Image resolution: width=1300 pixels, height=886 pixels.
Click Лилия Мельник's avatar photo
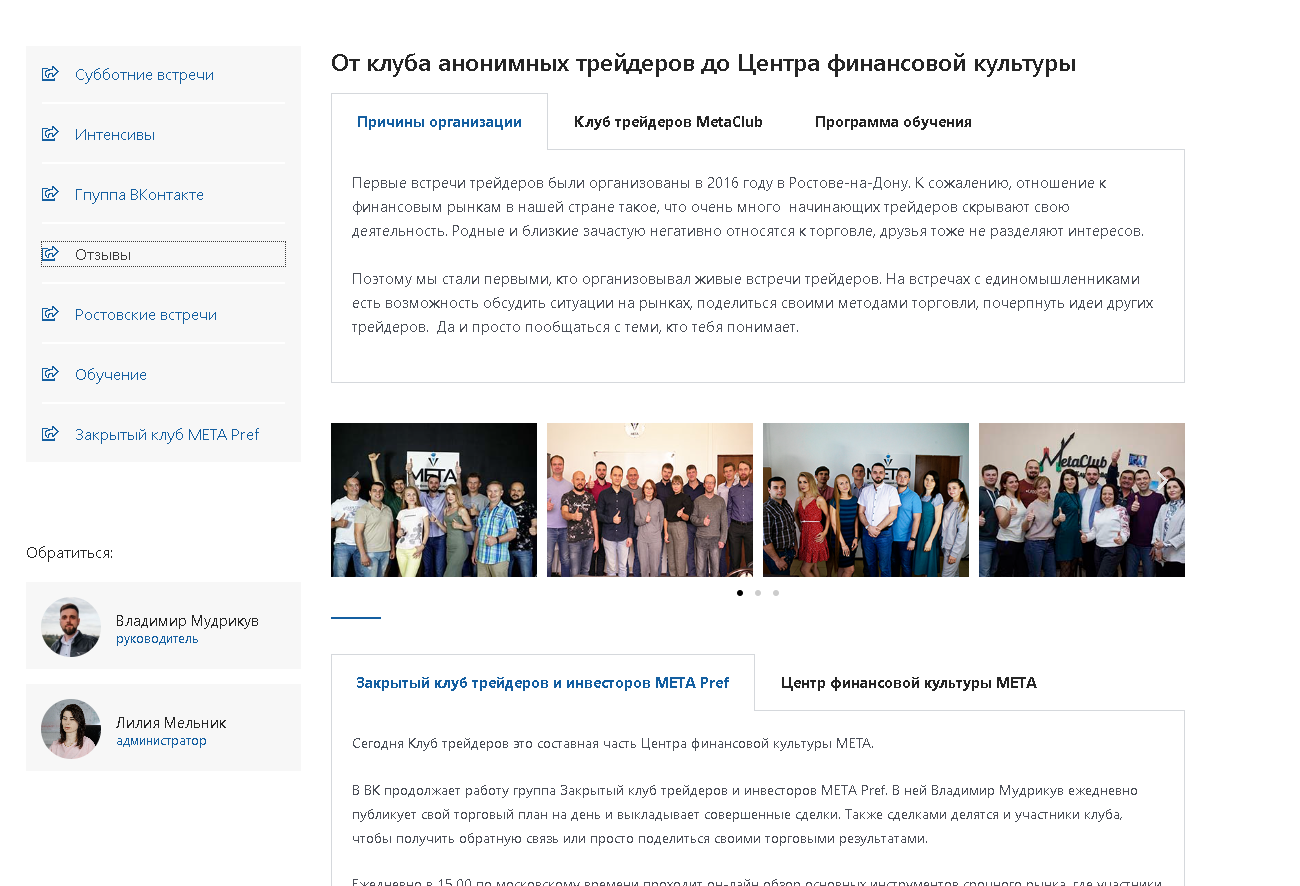click(x=71, y=729)
